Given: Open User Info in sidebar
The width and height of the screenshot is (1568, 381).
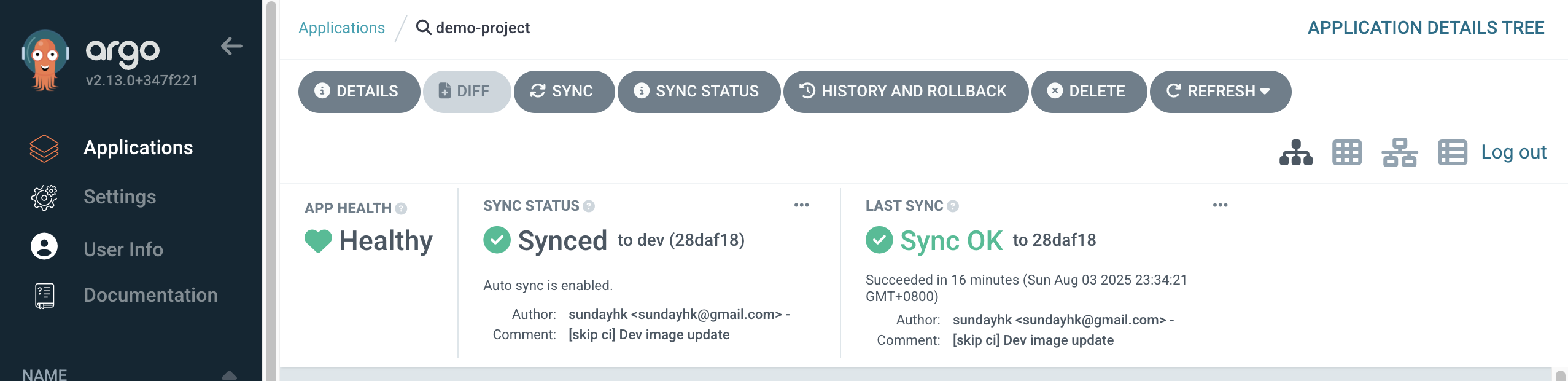Looking at the screenshot, I should tap(123, 249).
